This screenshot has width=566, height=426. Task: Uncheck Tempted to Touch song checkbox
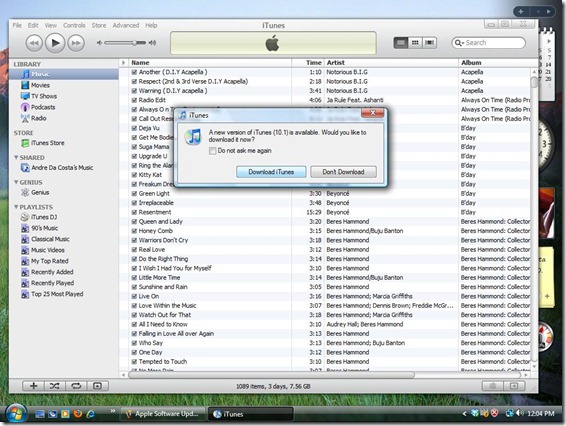tap(134, 362)
